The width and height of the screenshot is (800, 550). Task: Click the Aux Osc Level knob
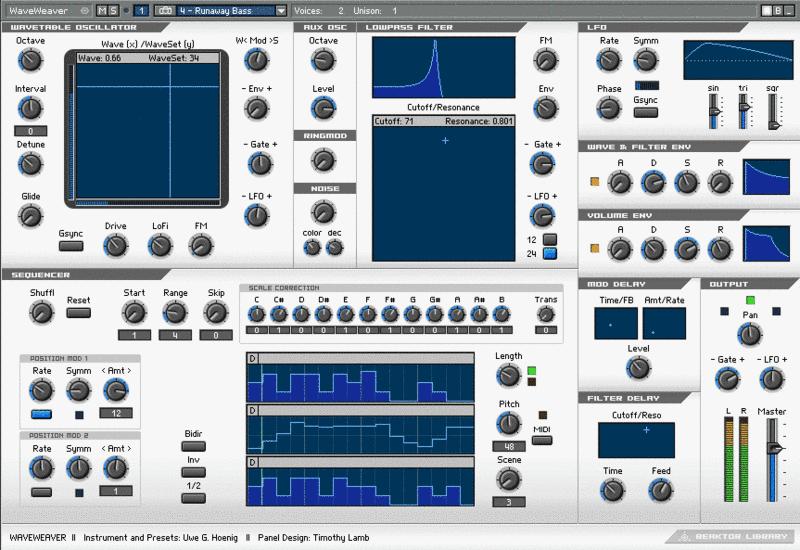click(323, 109)
